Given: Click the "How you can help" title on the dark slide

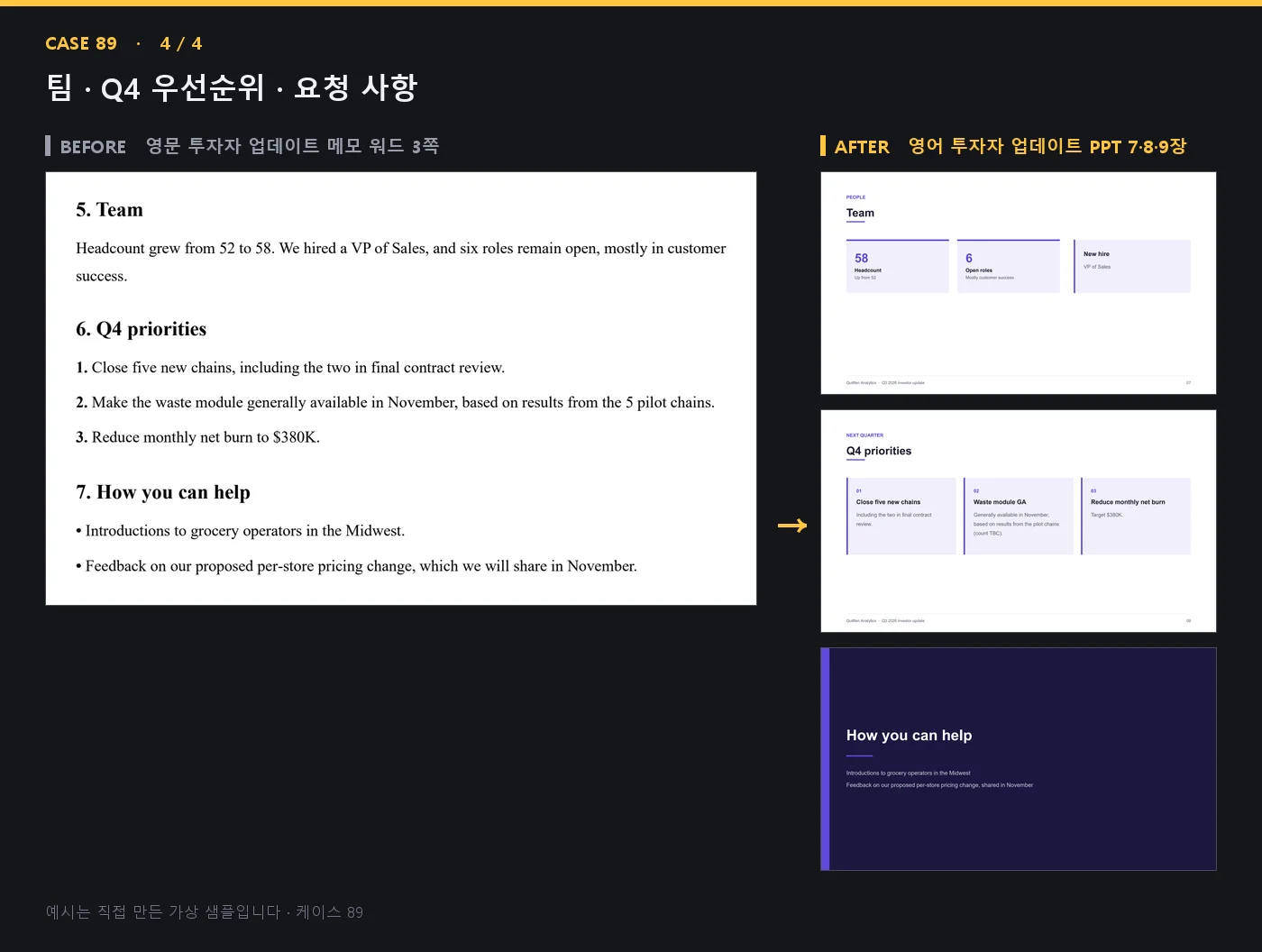Looking at the screenshot, I should (x=909, y=736).
